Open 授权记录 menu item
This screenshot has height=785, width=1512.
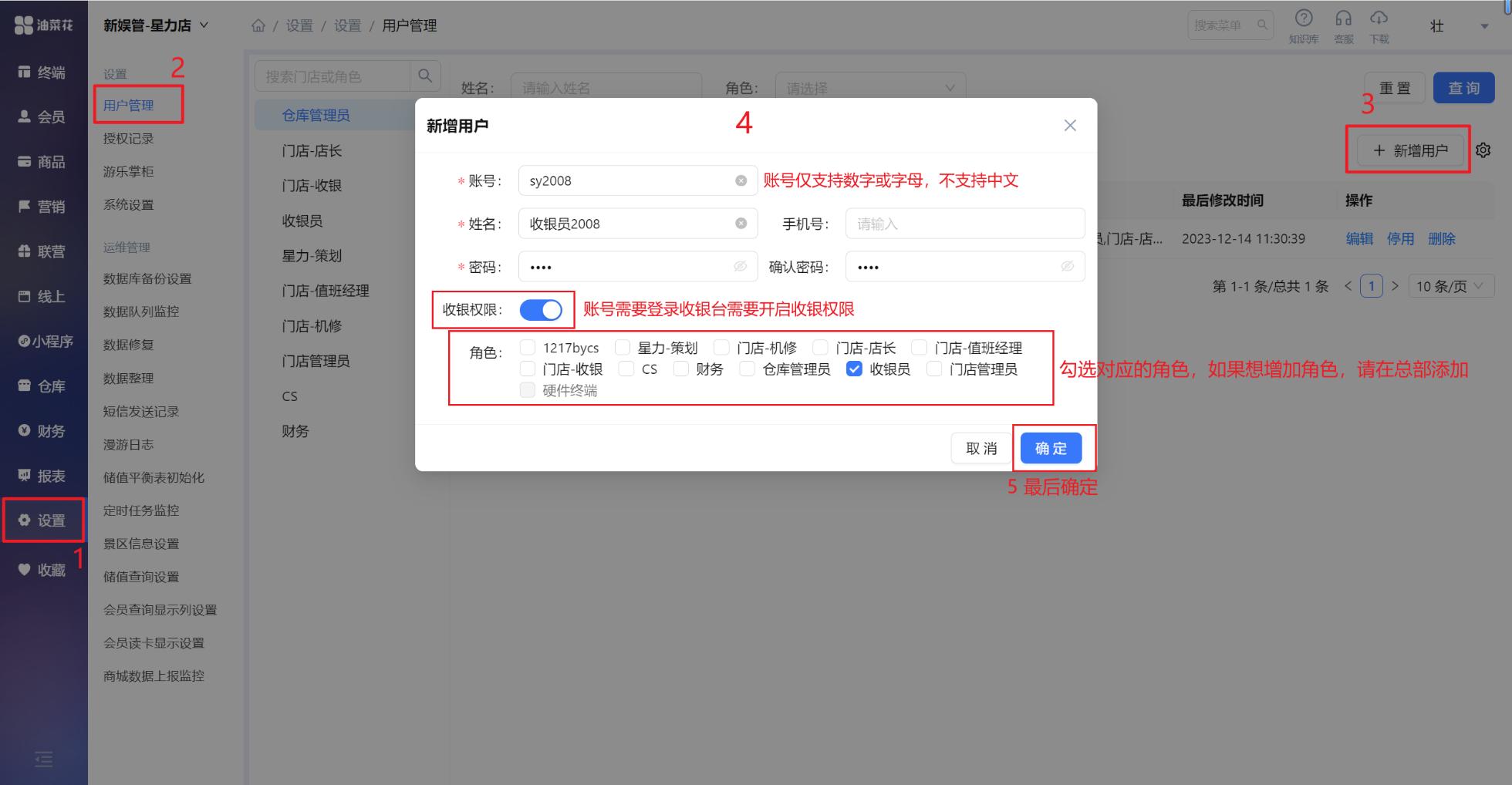point(129,139)
